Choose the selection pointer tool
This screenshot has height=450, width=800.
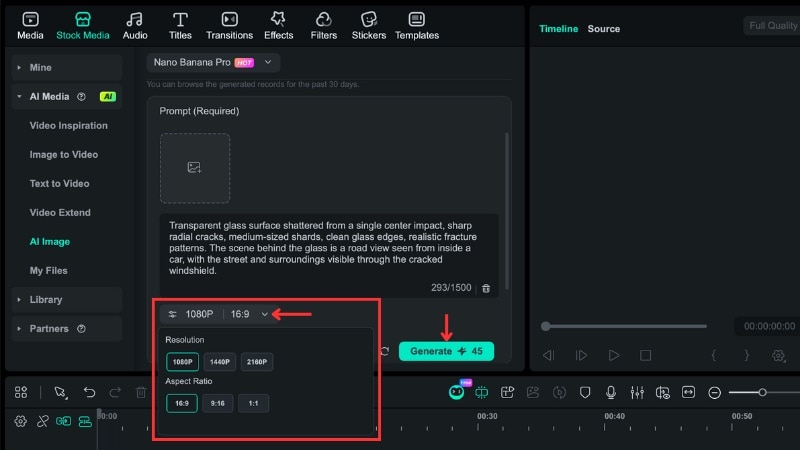pyautogui.click(x=60, y=392)
